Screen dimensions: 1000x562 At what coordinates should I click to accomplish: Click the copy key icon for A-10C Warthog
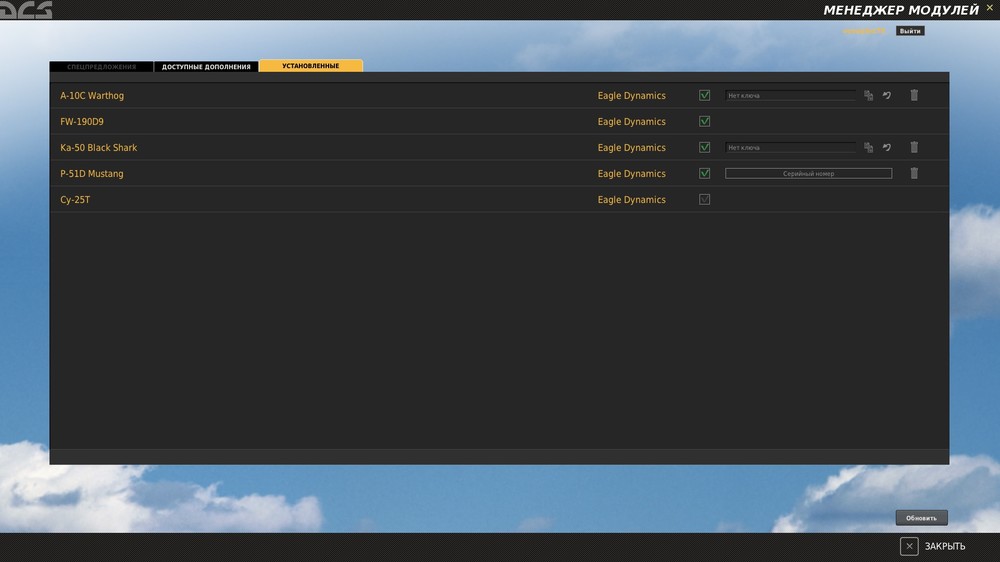[x=868, y=96]
